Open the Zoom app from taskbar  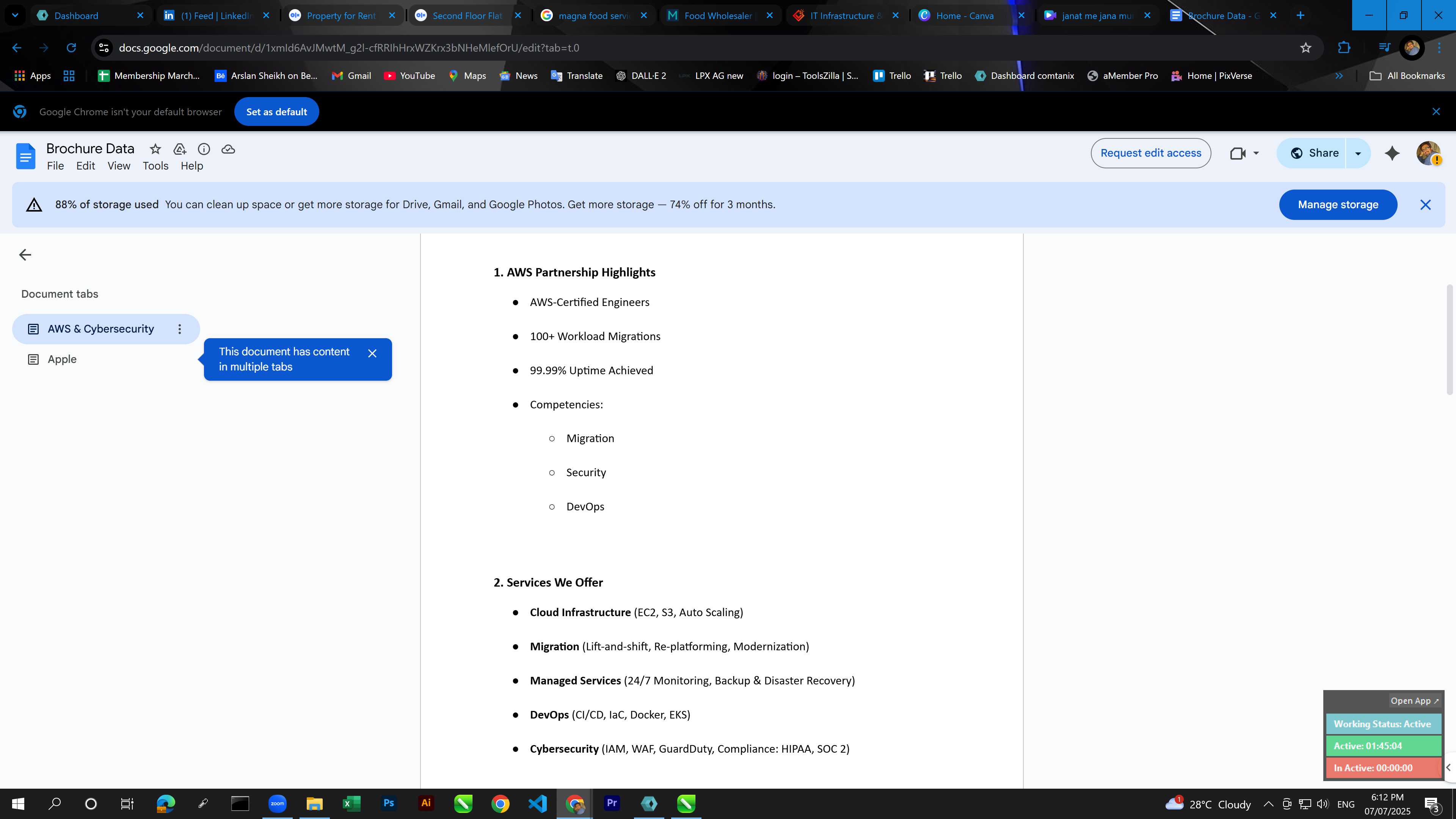277,804
